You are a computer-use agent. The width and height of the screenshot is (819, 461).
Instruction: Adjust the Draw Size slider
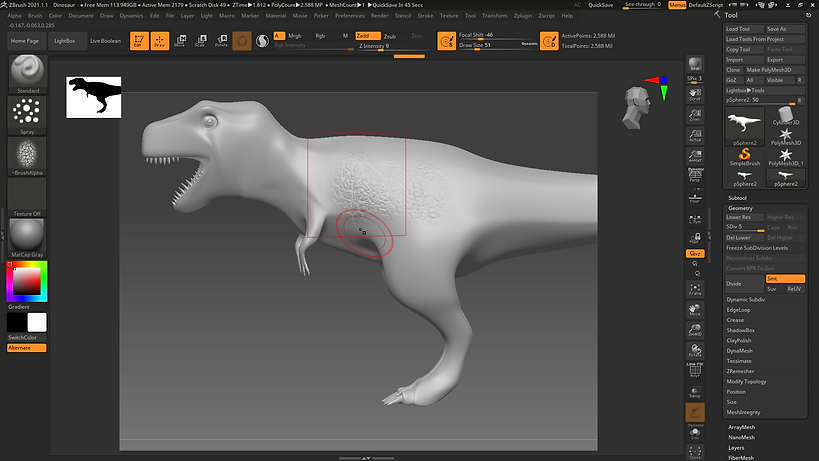click(x=498, y=45)
